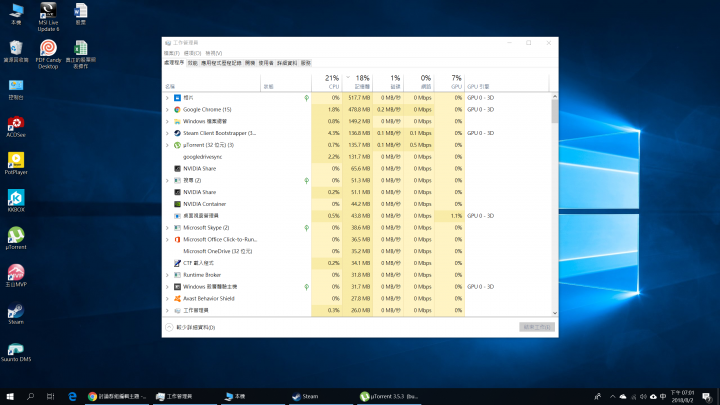720x405 pixels.
Task: Open the 本機 (This PC) desktop icon
Action: pos(16,14)
